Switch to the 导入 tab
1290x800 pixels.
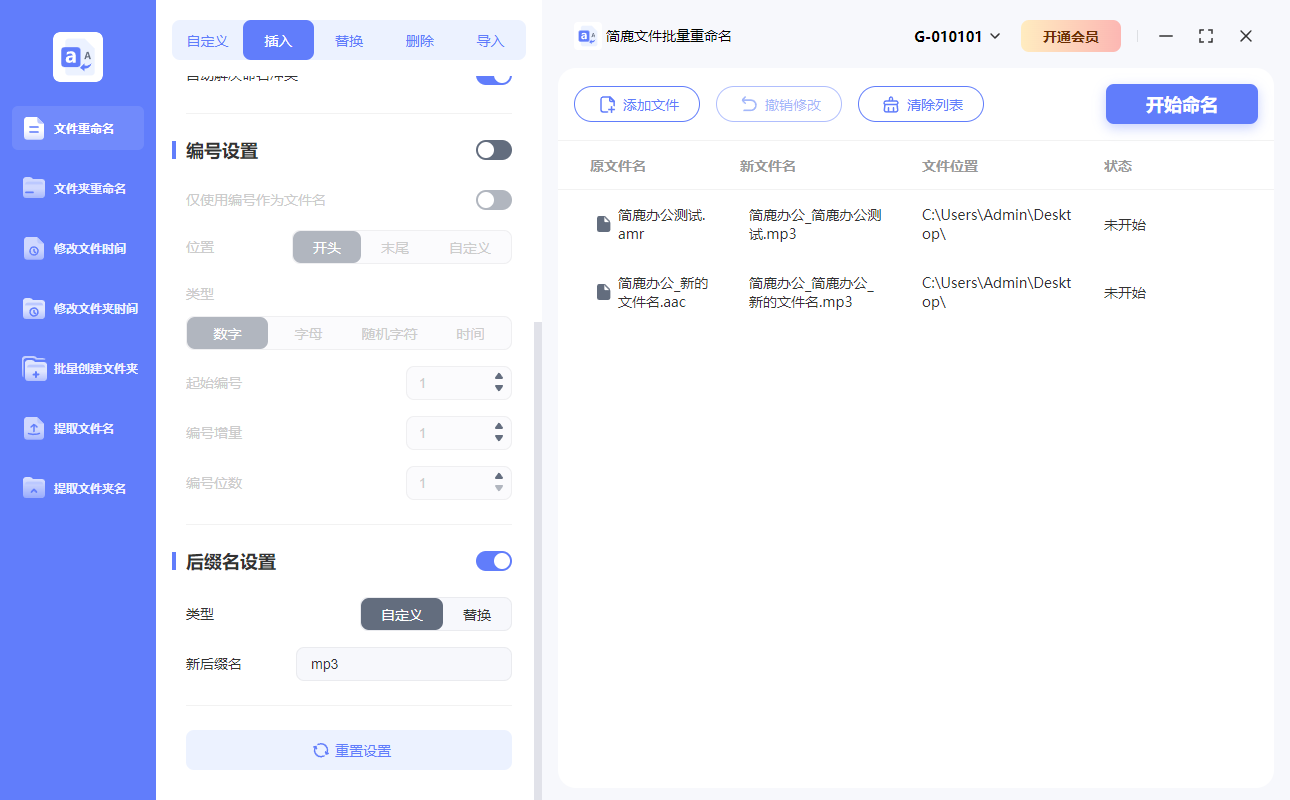(x=490, y=41)
